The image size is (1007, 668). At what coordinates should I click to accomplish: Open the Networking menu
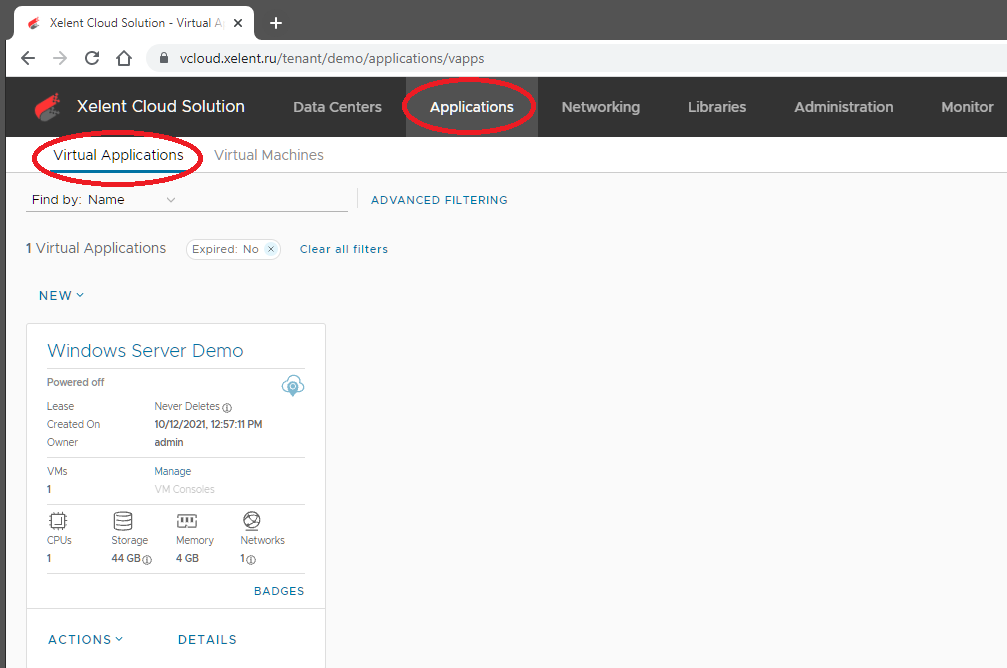point(600,107)
